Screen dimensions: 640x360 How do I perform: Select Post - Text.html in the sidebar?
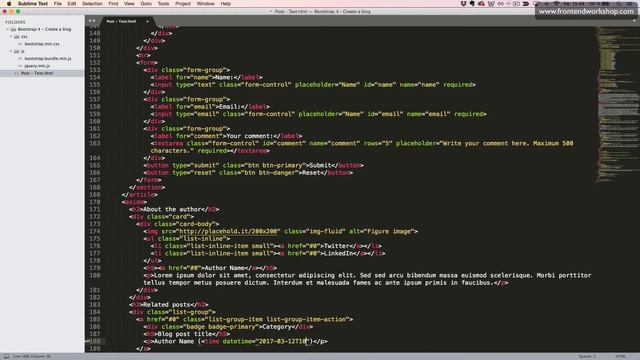pyautogui.click(x=37, y=73)
